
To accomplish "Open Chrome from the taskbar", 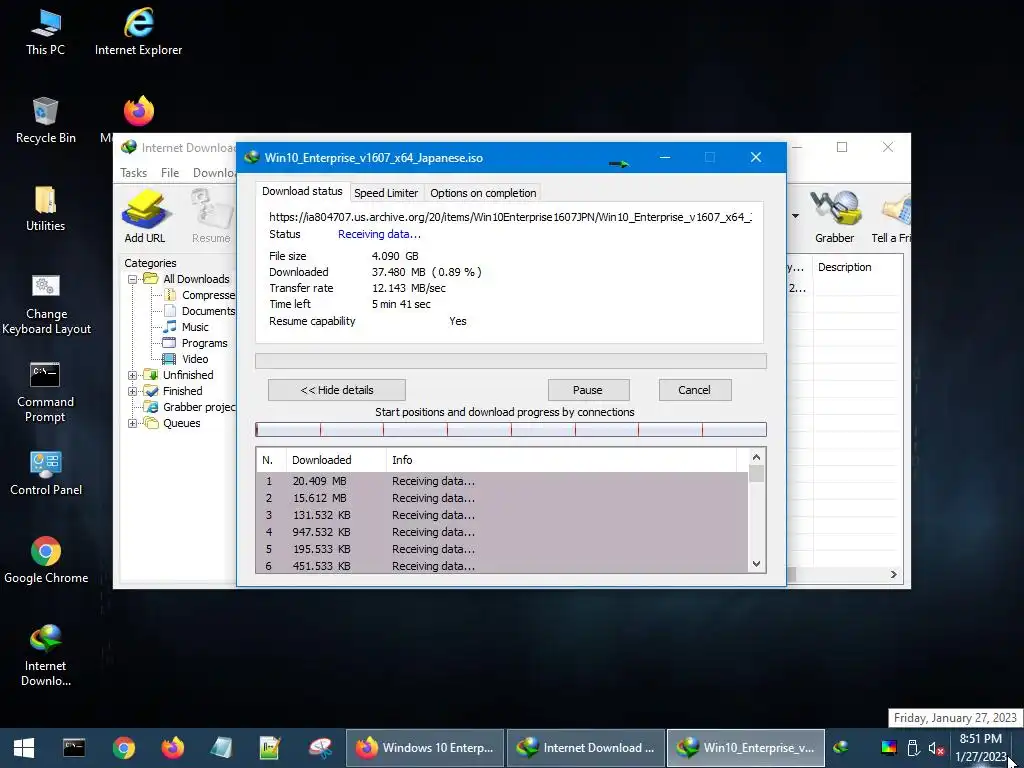I will pos(123,748).
